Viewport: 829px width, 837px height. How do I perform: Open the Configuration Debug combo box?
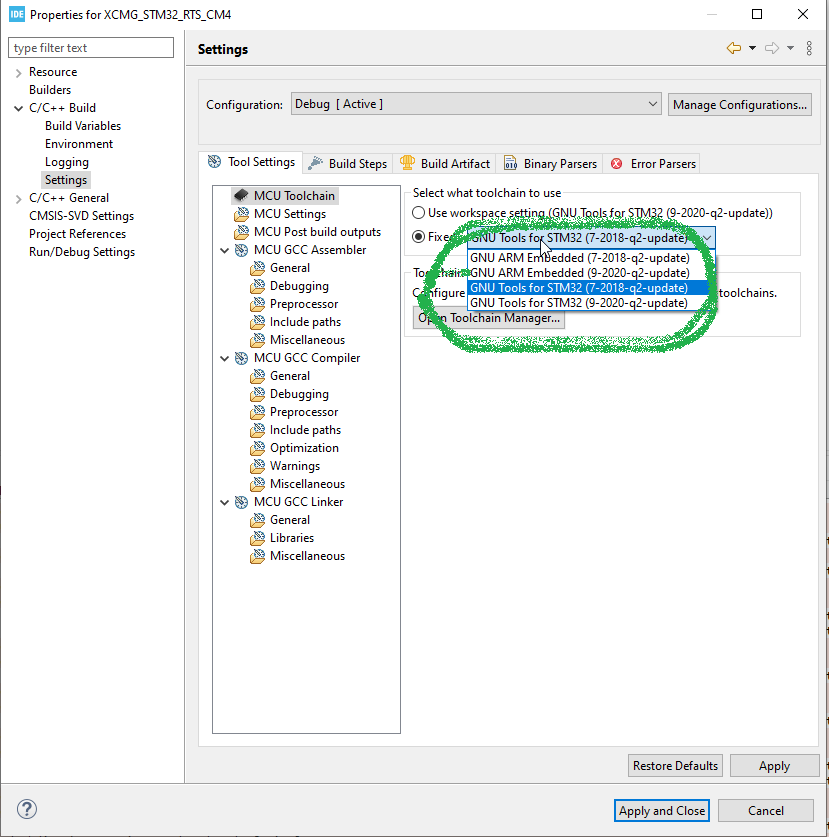476,104
